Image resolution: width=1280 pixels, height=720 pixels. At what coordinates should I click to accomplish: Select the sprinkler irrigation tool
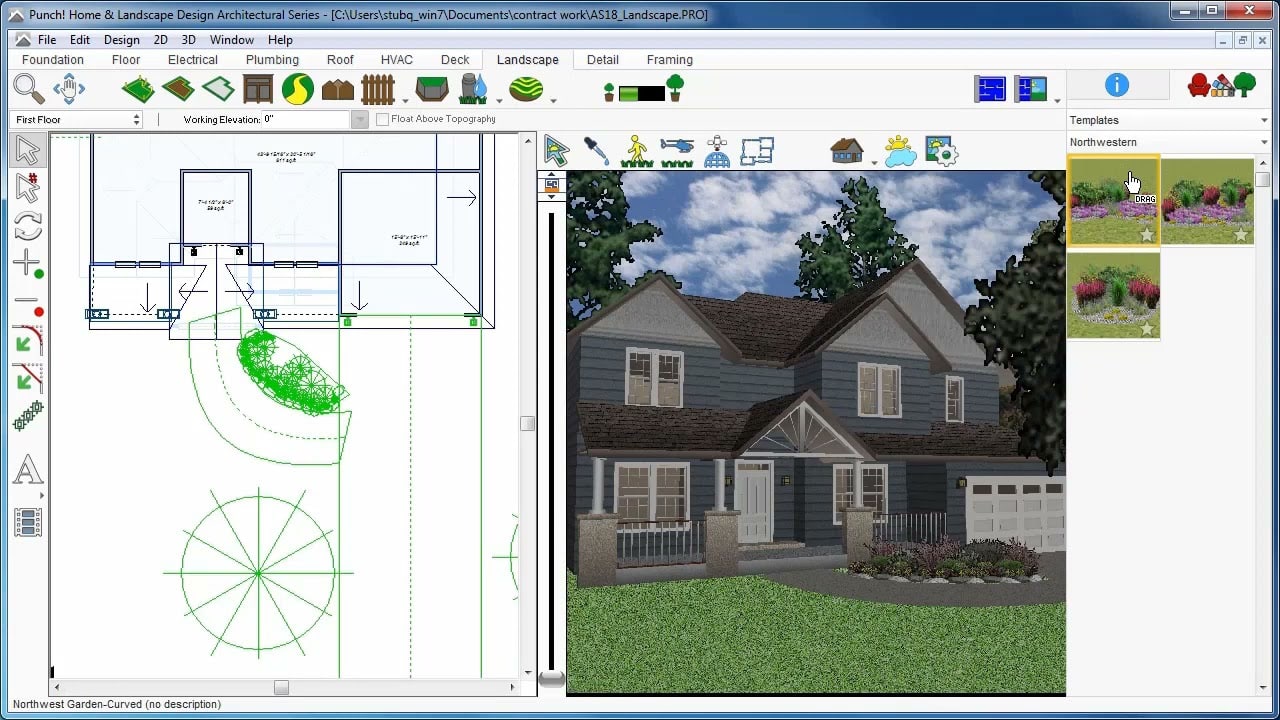(472, 90)
